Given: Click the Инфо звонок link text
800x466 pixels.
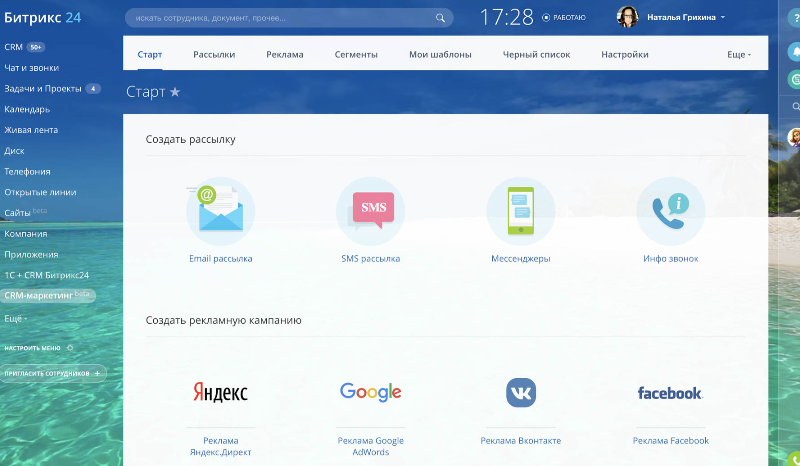Looking at the screenshot, I should tap(670, 259).
